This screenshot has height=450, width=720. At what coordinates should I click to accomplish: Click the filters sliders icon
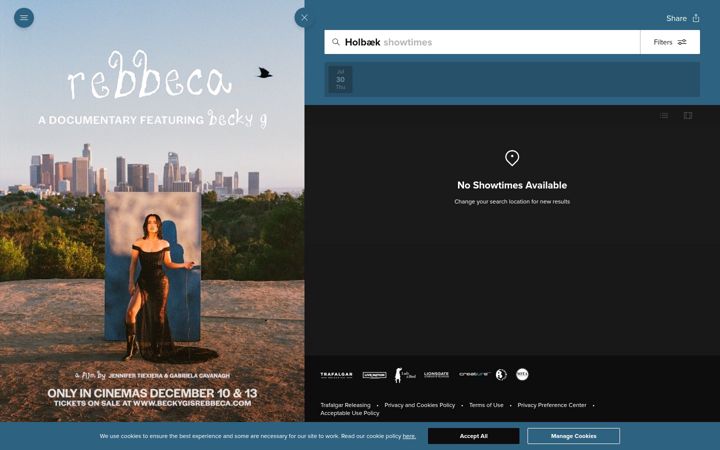click(x=682, y=42)
